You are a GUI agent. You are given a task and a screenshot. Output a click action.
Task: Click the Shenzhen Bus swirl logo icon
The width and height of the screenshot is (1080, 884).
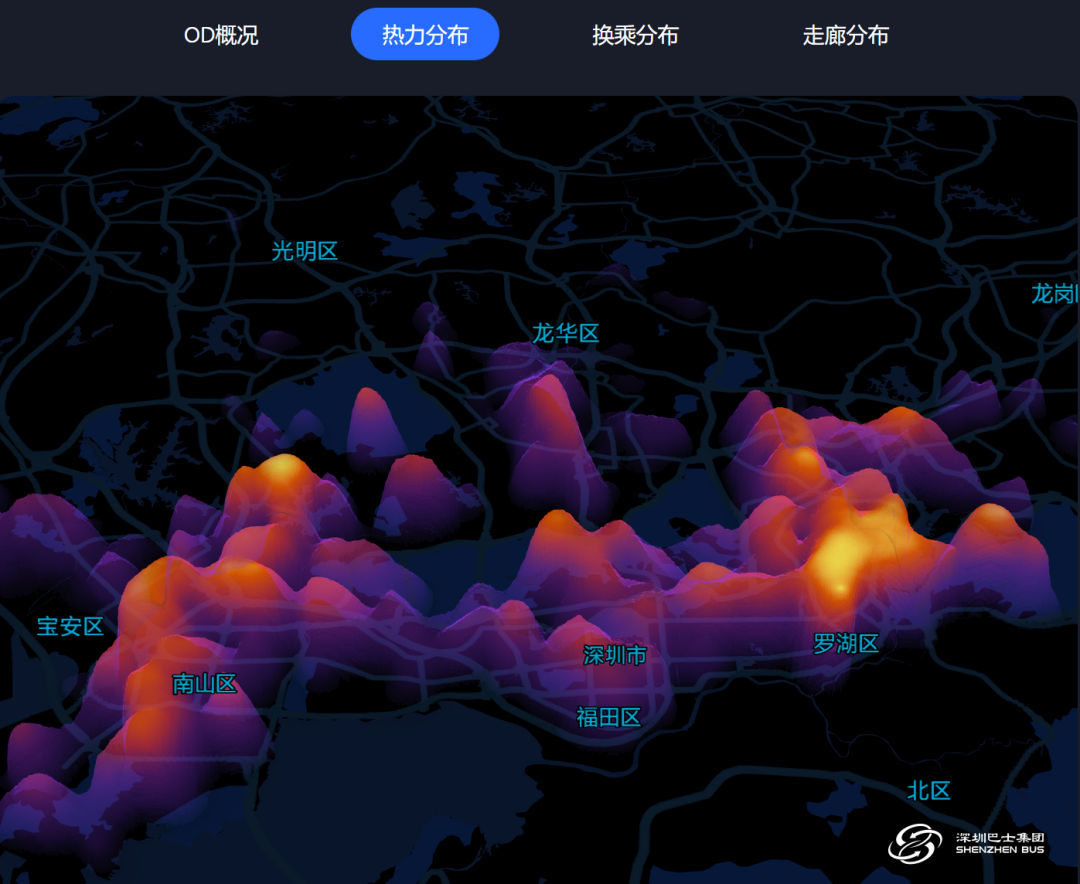tap(915, 843)
